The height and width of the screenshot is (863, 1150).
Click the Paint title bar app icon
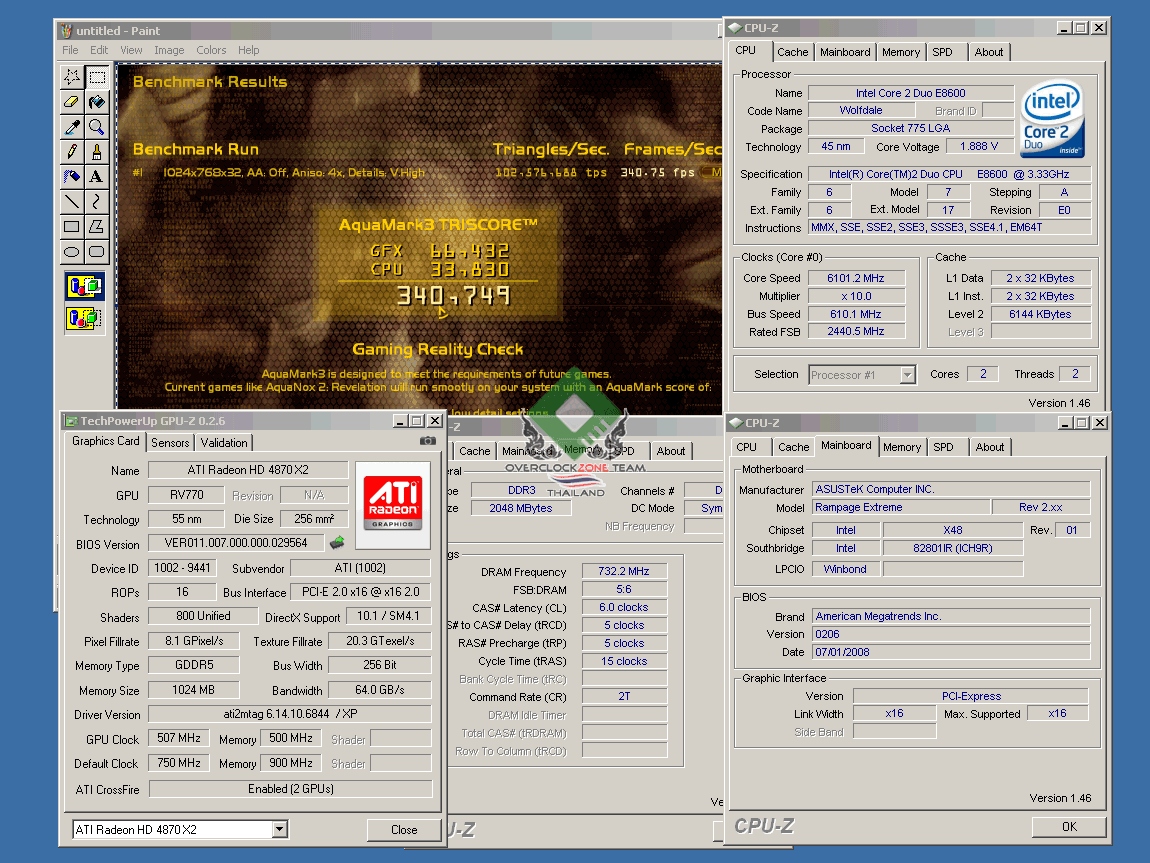pyautogui.click(x=67, y=30)
